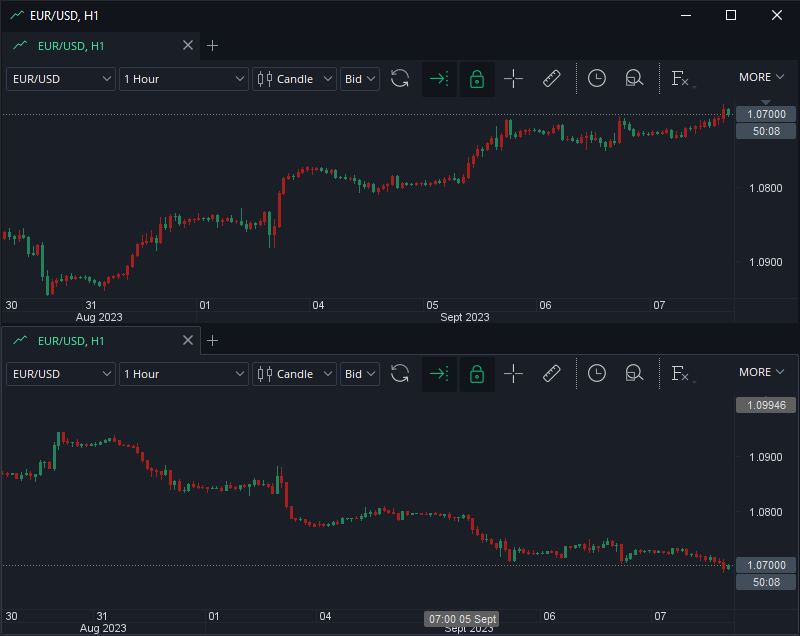Open the clock history icon in bottom chart
The width and height of the screenshot is (800, 636).
(596, 373)
